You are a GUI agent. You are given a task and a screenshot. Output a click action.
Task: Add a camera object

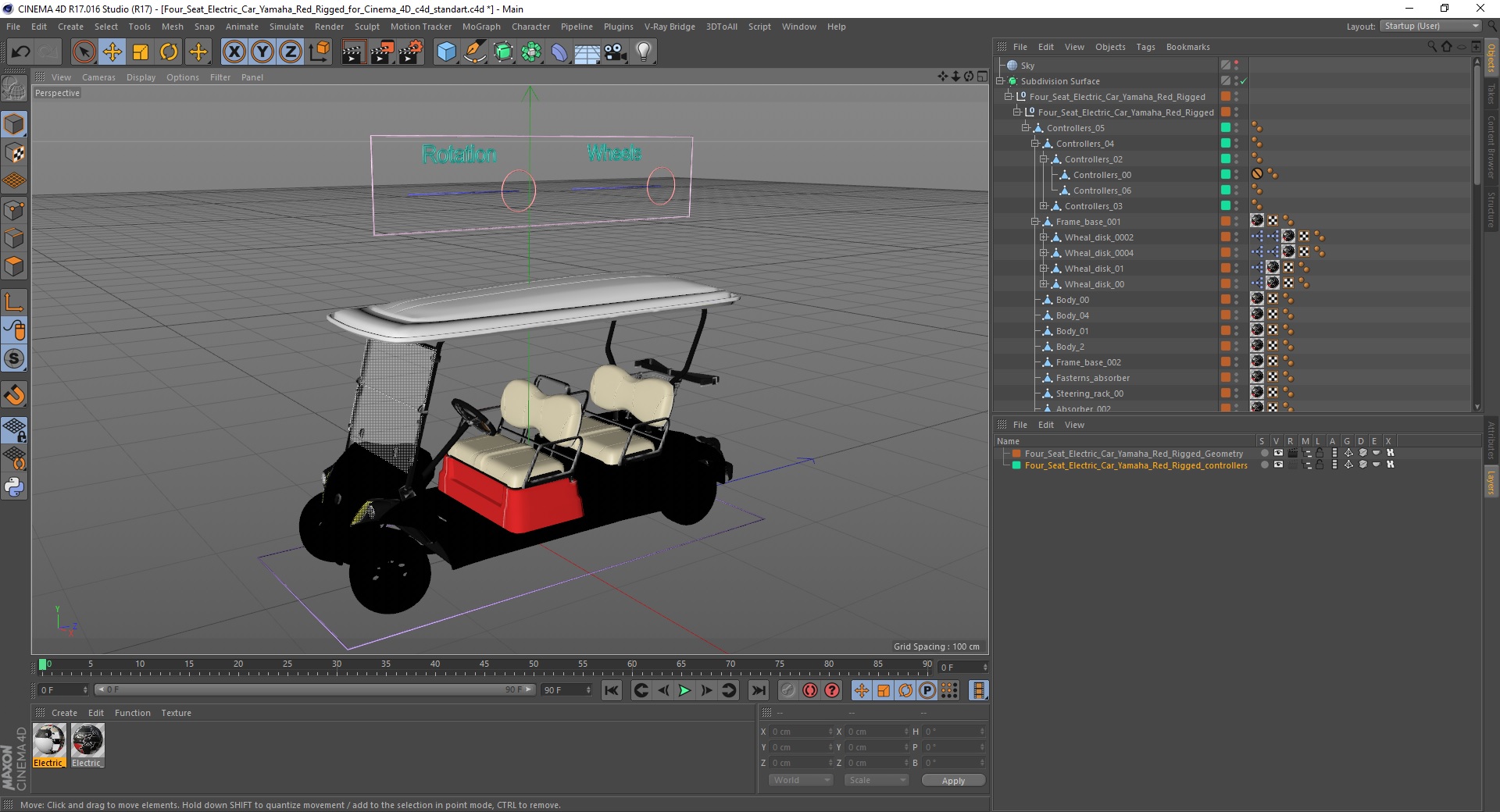(616, 52)
